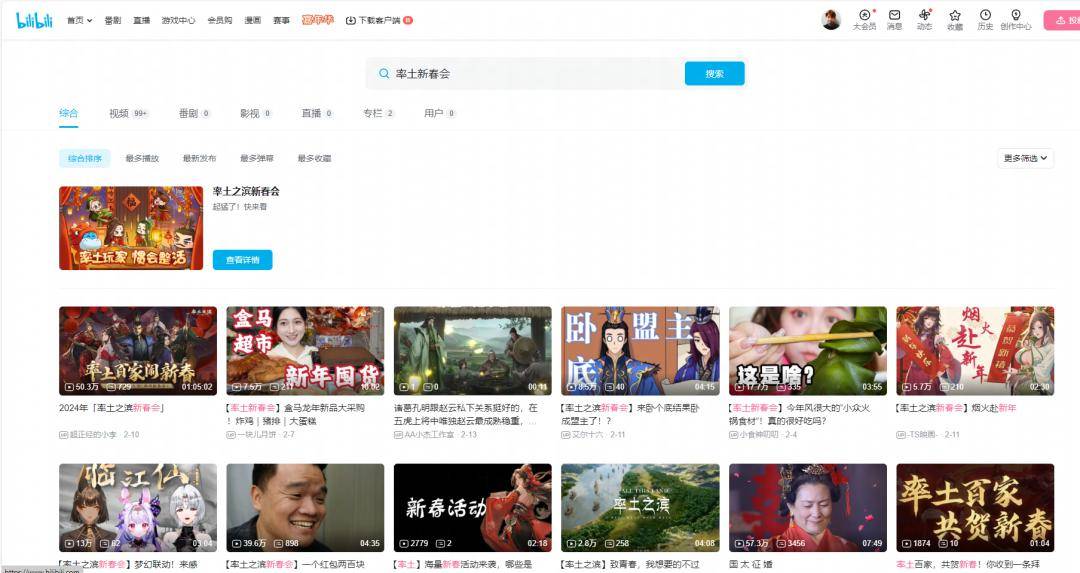This screenshot has height=573, width=1080.
Task: Switch to the 视频 results tab
Action: click(x=128, y=113)
